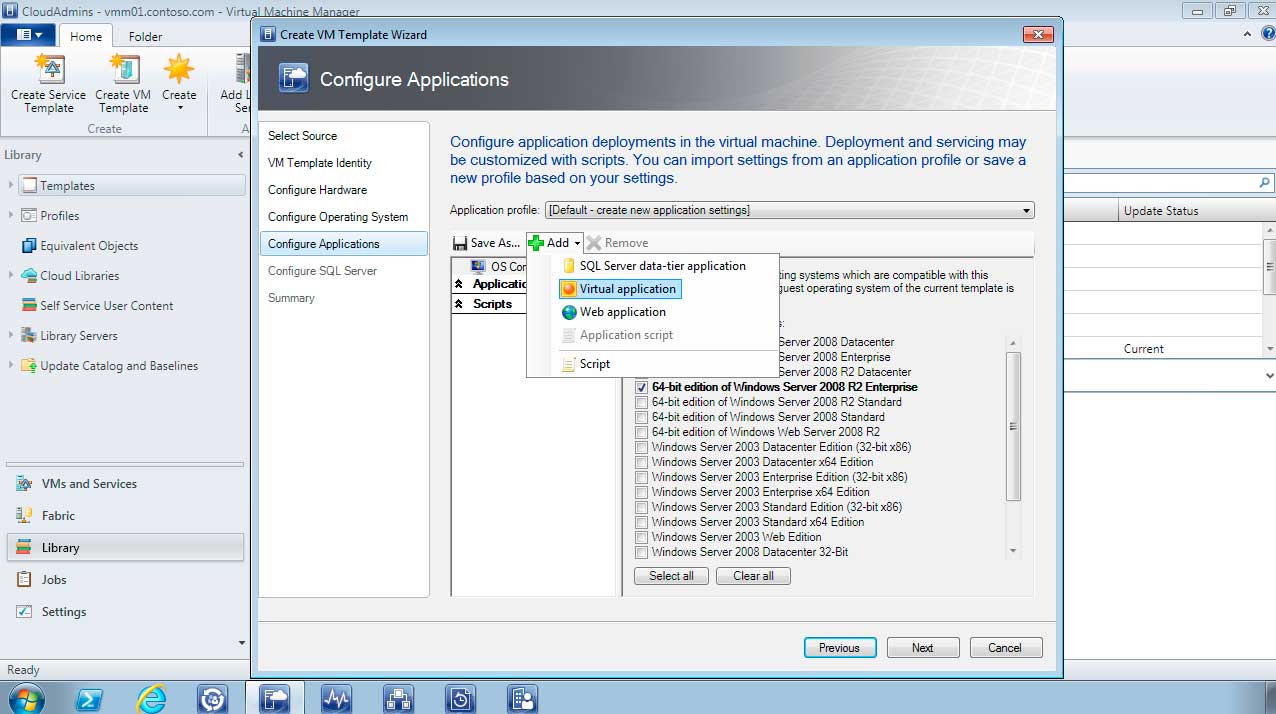The image size is (1276, 714).
Task: Select the Library workspace
Action: pos(125,548)
